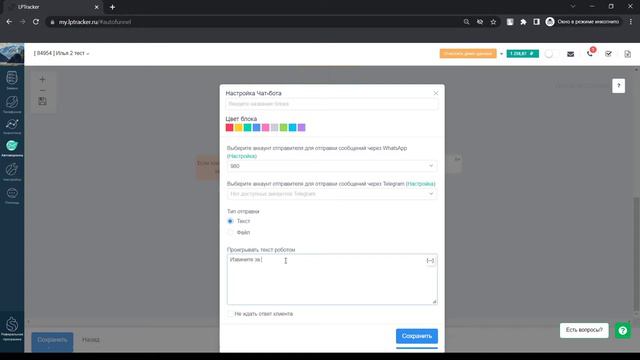The height and width of the screenshot is (360, 640).
Task: Open a new browser tab
Action: (112, 7)
